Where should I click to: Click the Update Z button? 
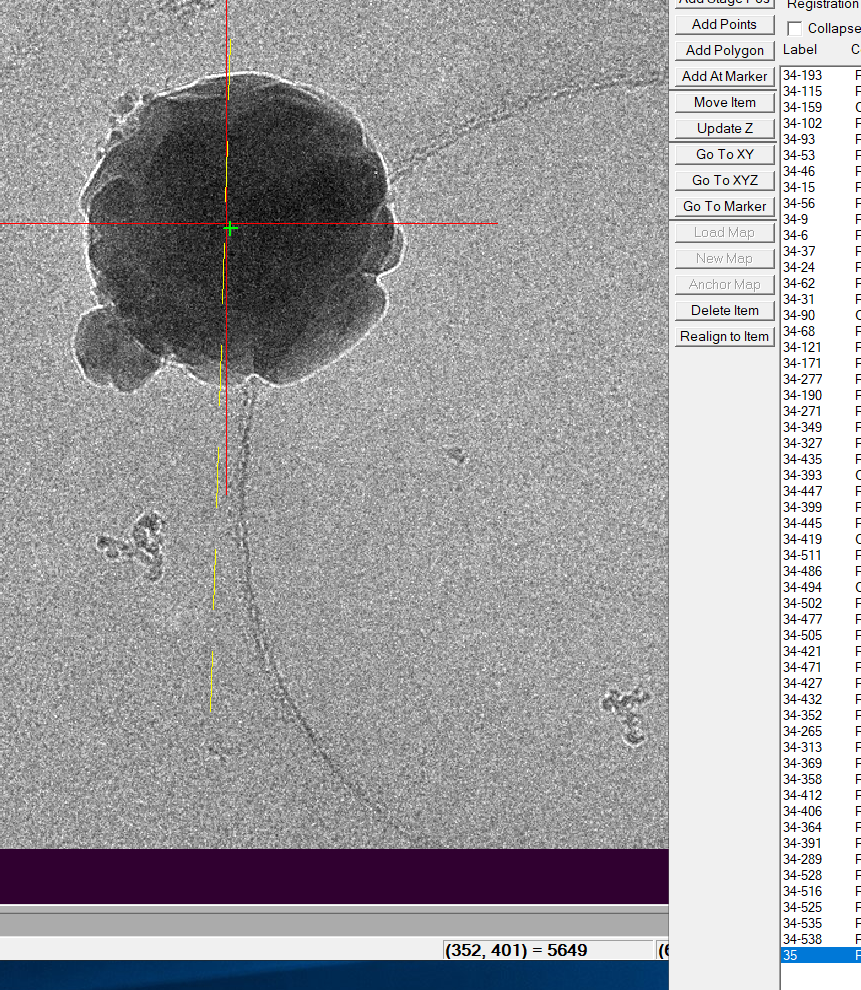pyautogui.click(x=724, y=128)
